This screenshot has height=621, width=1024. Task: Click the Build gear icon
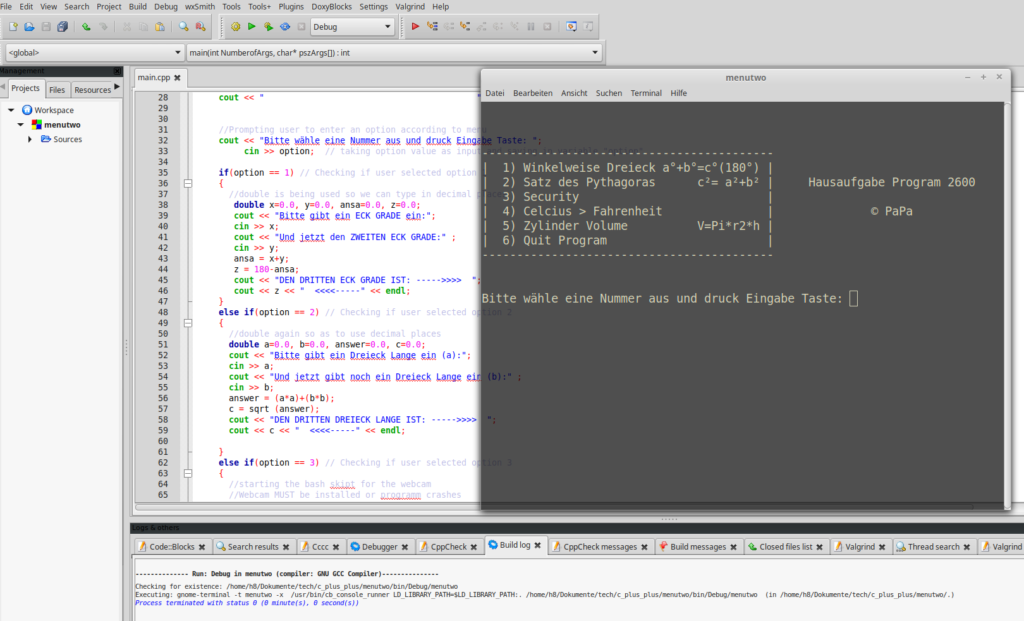pyautogui.click(x=235, y=27)
